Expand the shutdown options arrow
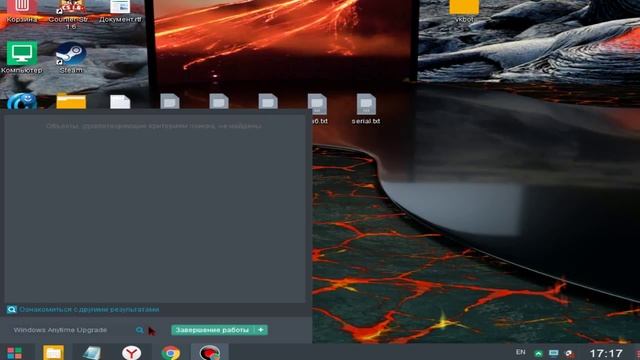The image size is (640, 360). (x=261, y=330)
